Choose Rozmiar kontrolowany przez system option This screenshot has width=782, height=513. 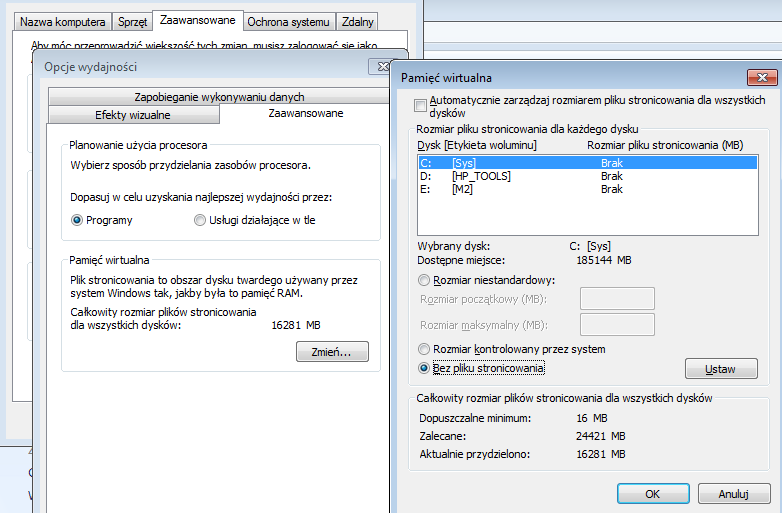423,349
